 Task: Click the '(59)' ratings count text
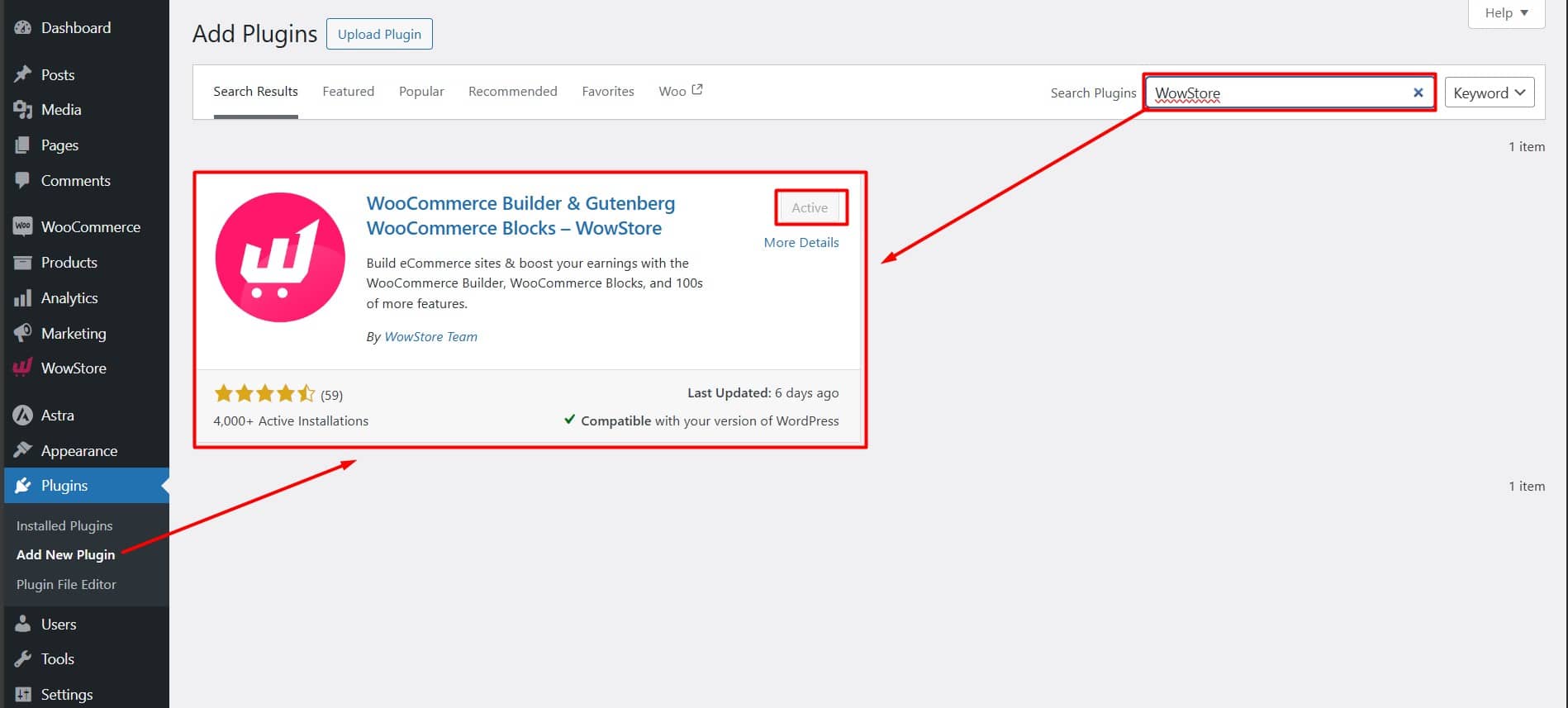331,395
